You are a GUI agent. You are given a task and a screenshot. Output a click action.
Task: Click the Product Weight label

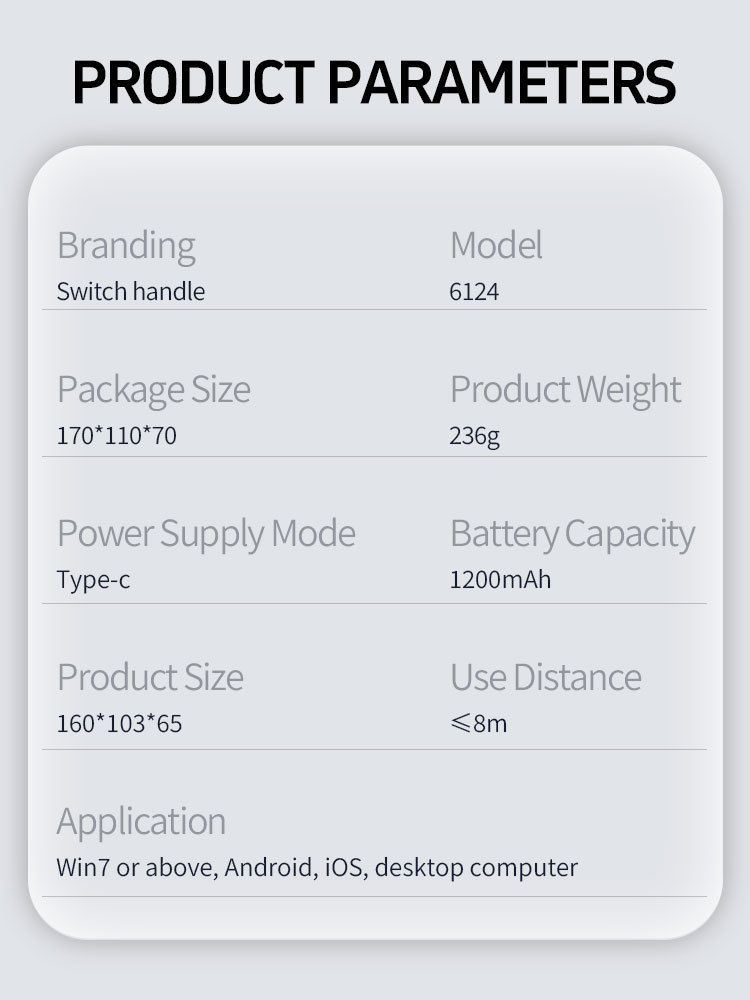pos(565,390)
